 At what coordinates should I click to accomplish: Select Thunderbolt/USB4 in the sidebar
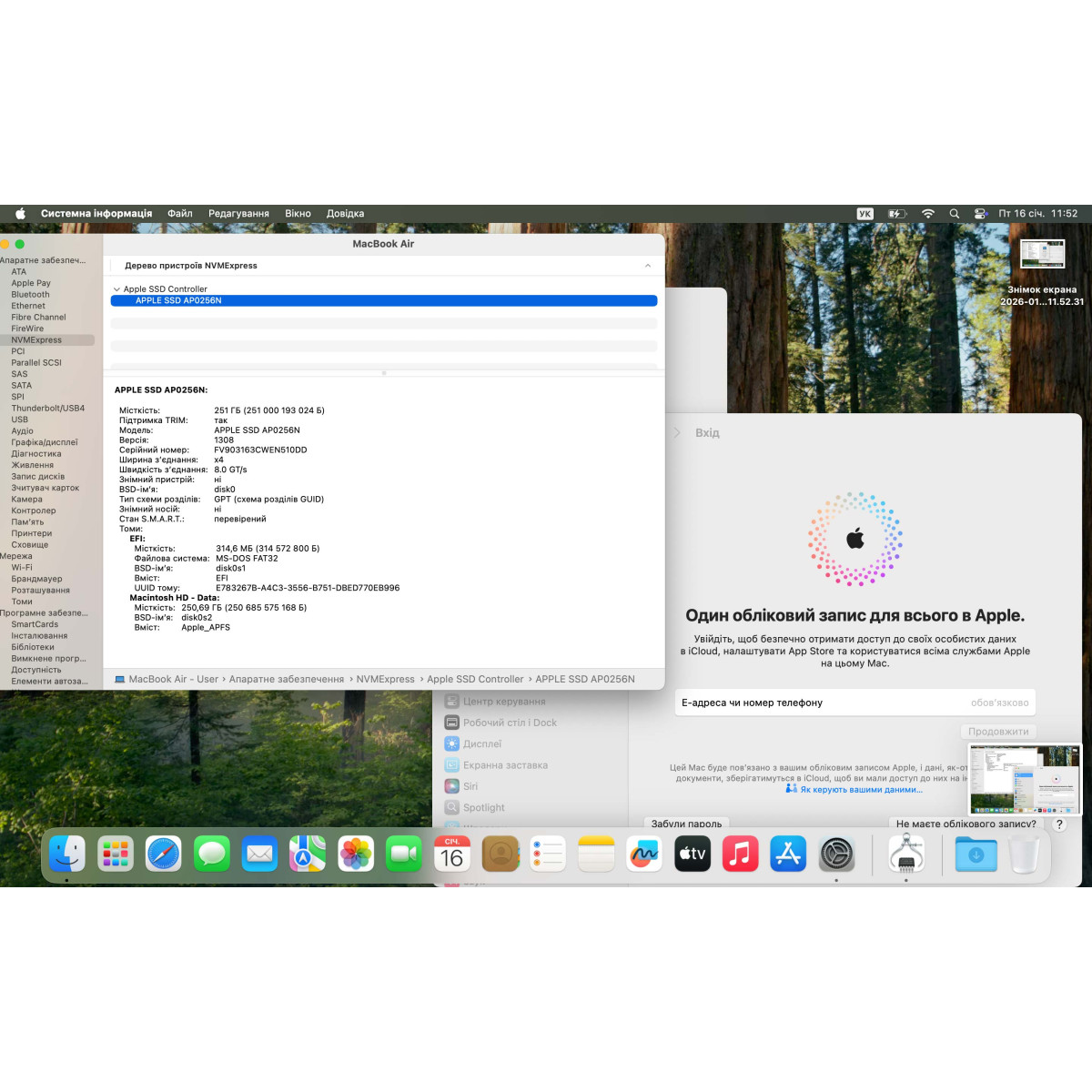coord(47,409)
